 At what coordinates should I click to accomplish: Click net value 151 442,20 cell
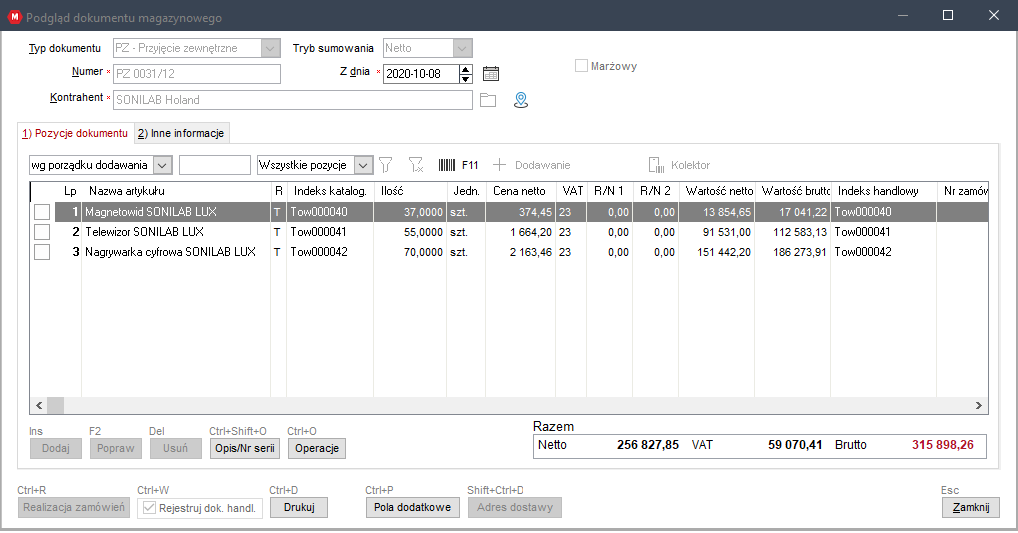pos(717,252)
